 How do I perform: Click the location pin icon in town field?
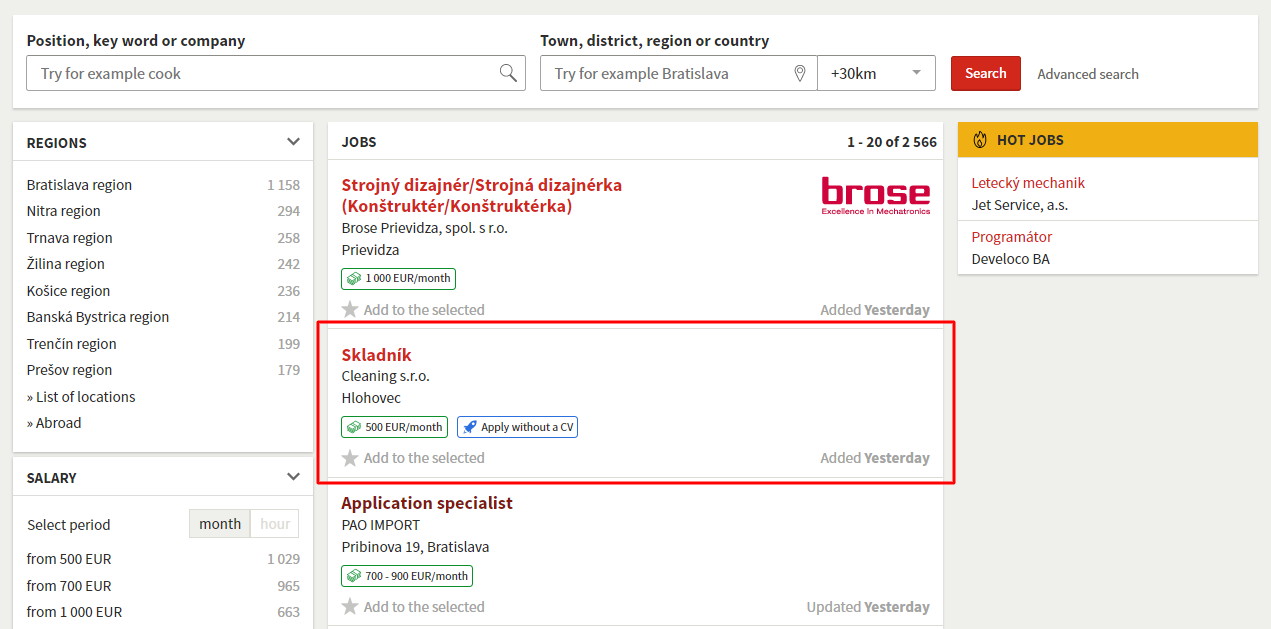click(x=800, y=73)
